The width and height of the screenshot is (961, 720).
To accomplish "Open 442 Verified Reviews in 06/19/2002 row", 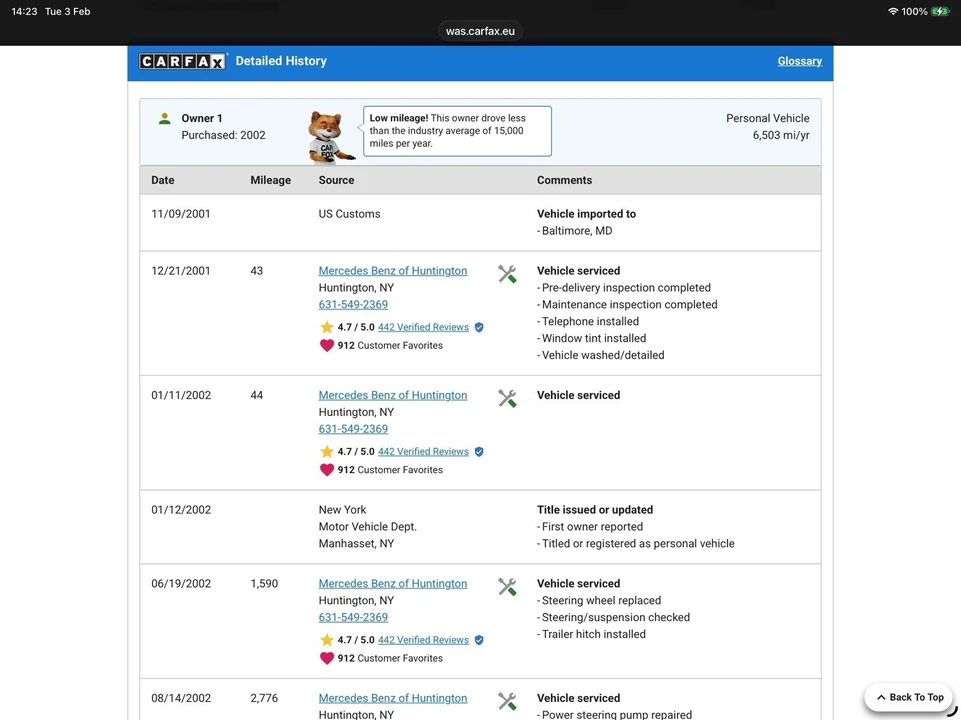I will point(423,640).
